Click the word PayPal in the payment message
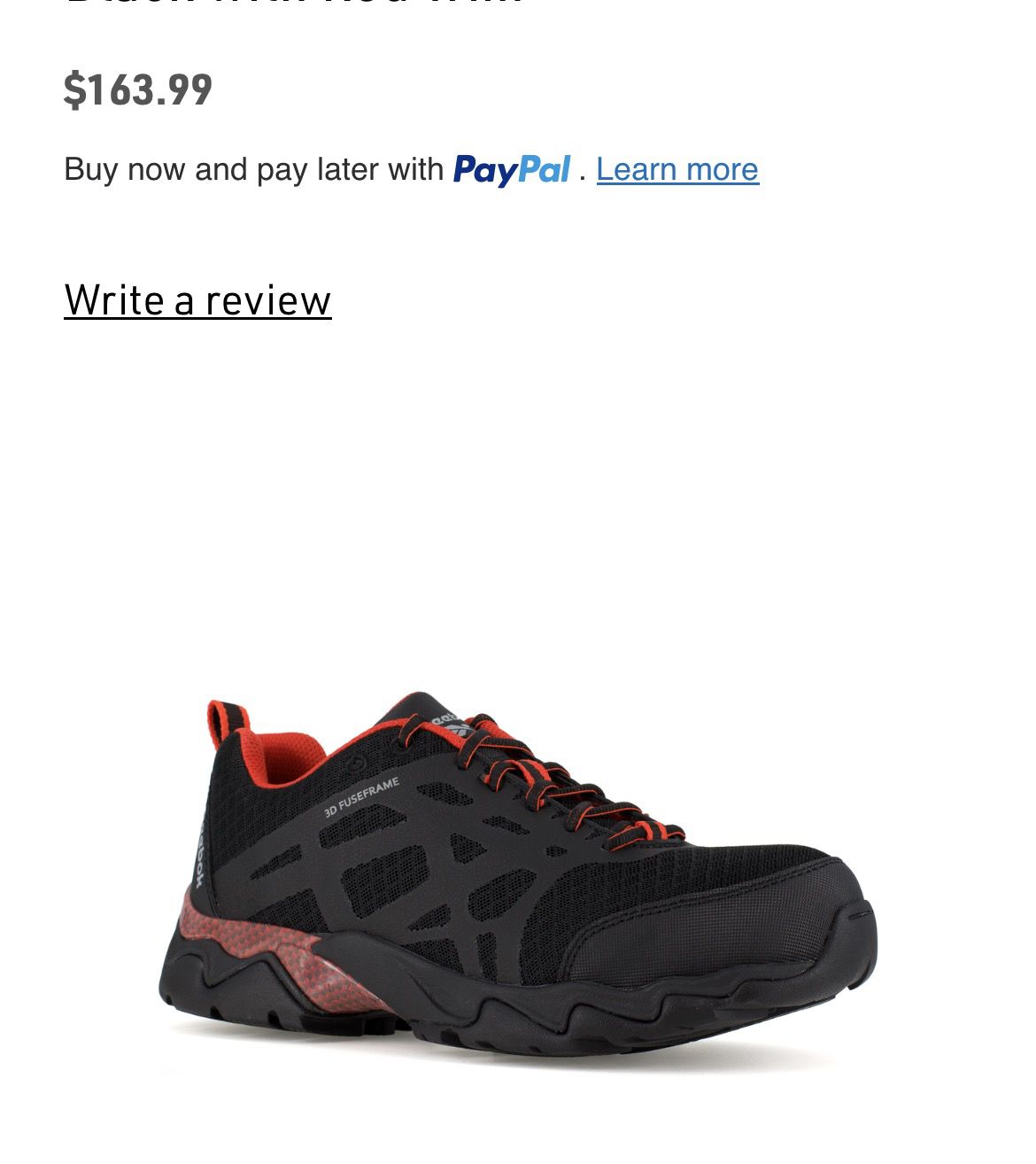The width and height of the screenshot is (1036, 1164). 512,169
